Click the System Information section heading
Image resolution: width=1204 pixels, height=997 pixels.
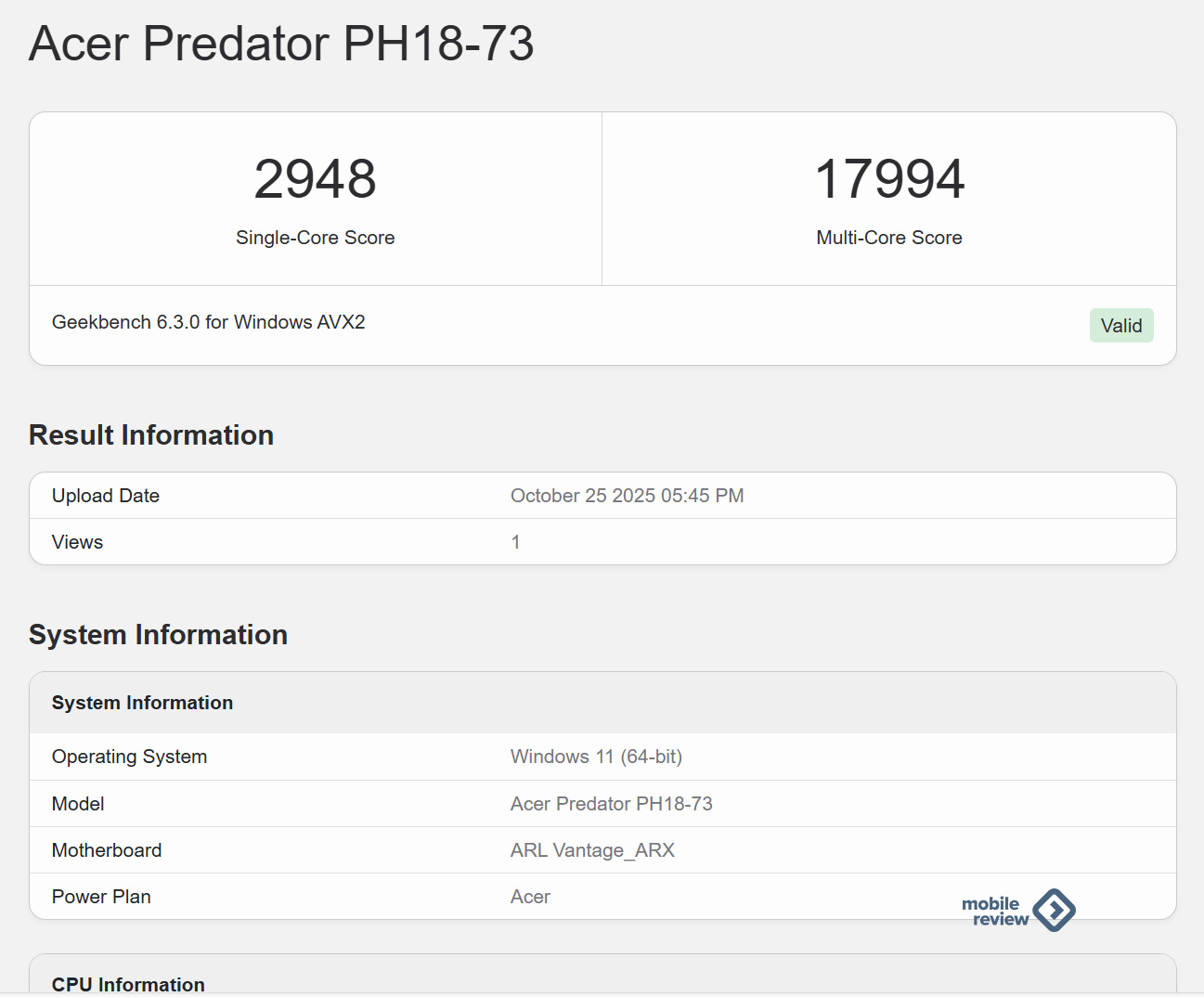[158, 635]
